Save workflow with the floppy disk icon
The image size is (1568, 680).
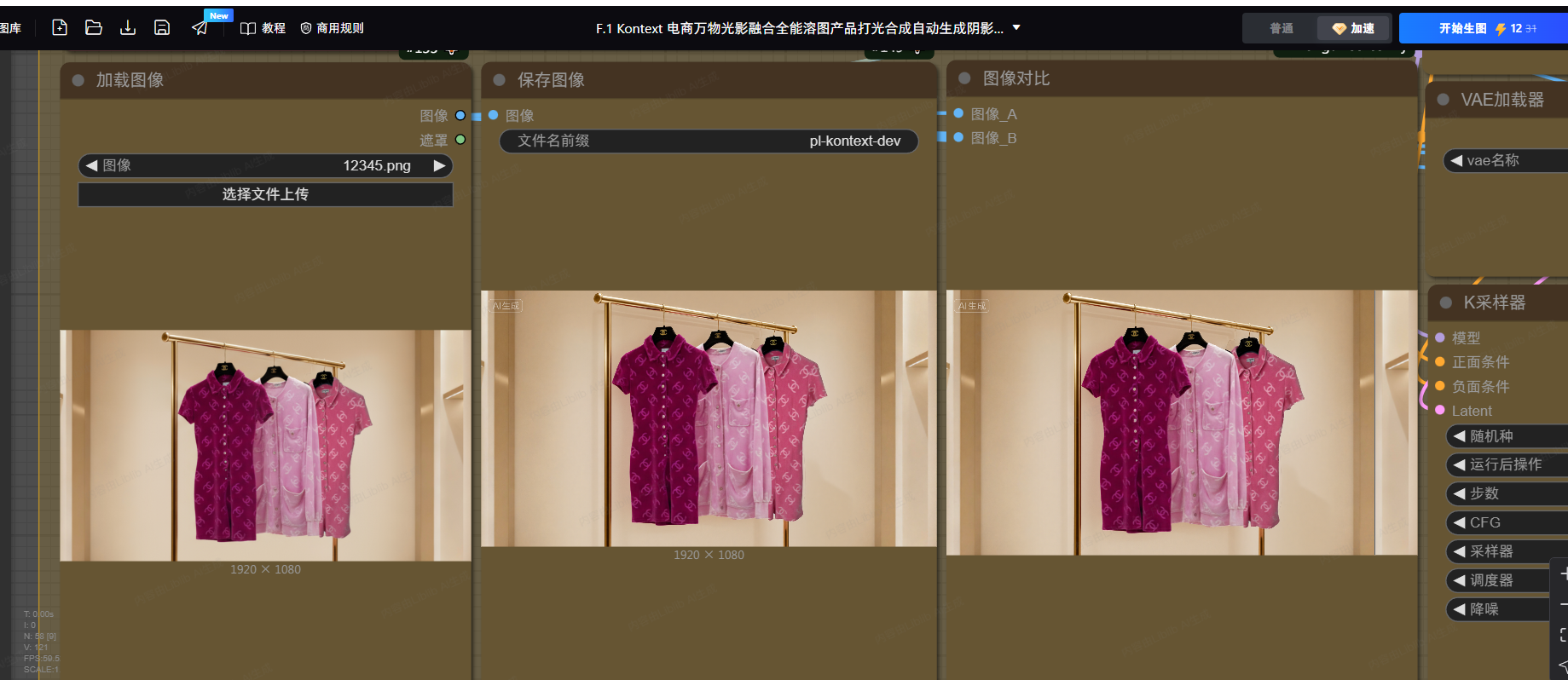click(162, 28)
